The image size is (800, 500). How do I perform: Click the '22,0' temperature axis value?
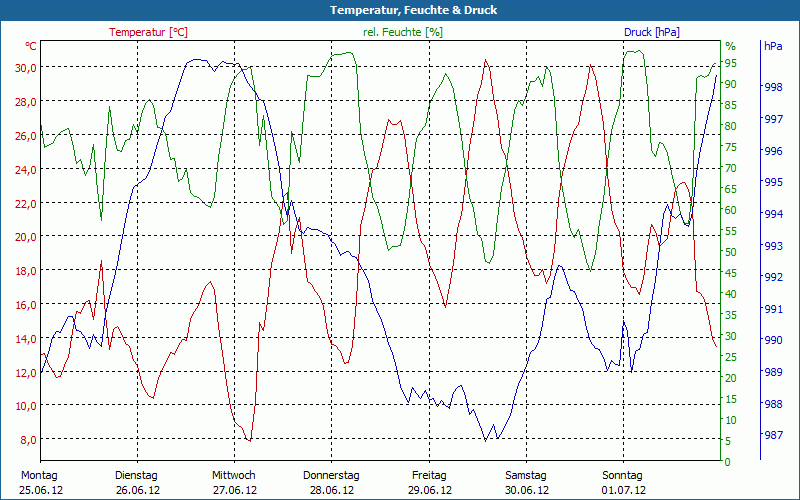point(26,204)
